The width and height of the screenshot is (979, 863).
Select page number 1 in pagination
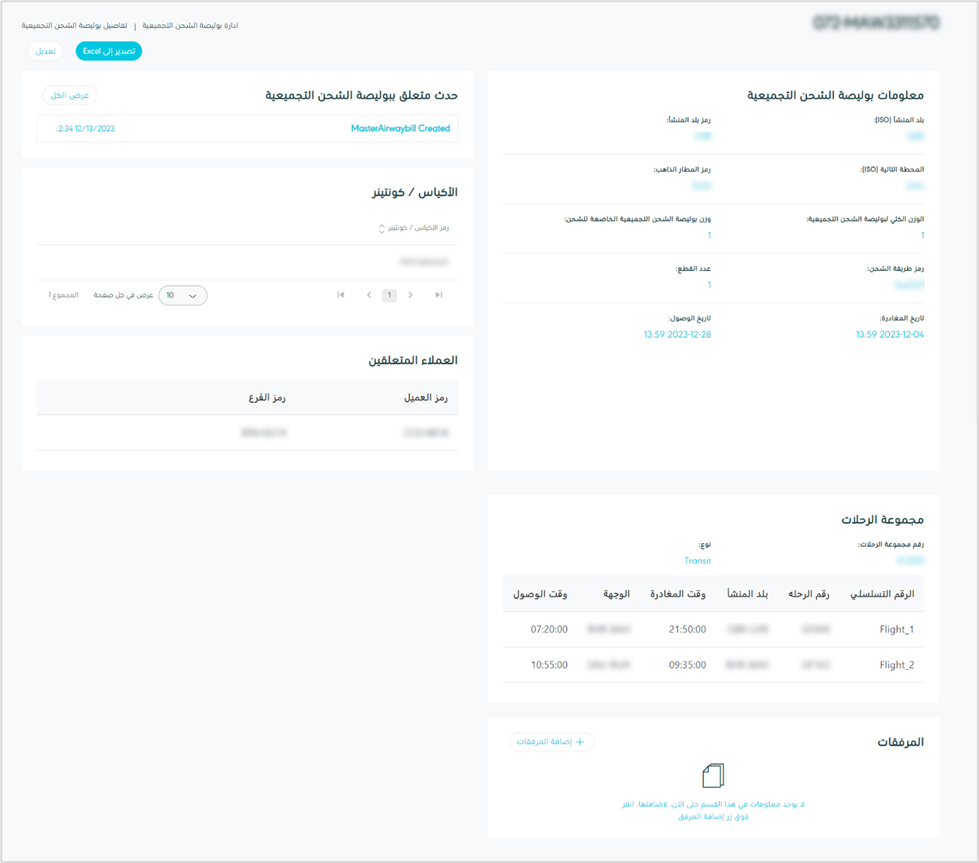(390, 295)
